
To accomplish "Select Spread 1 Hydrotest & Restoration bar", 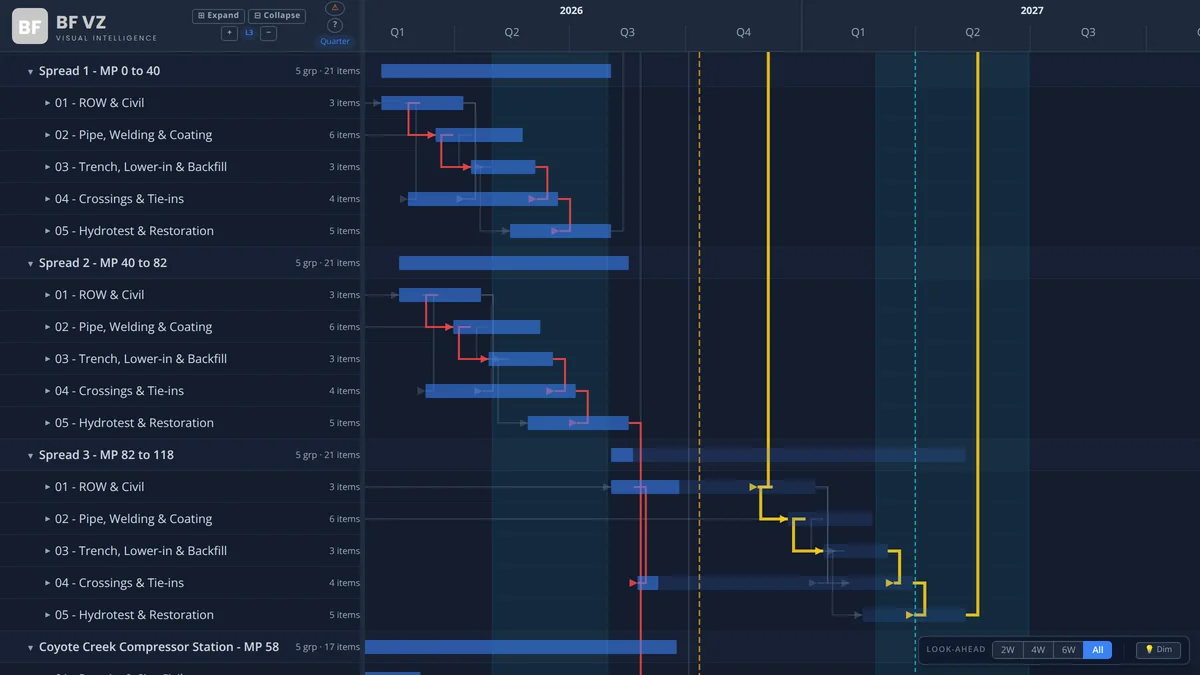I will (560, 231).
